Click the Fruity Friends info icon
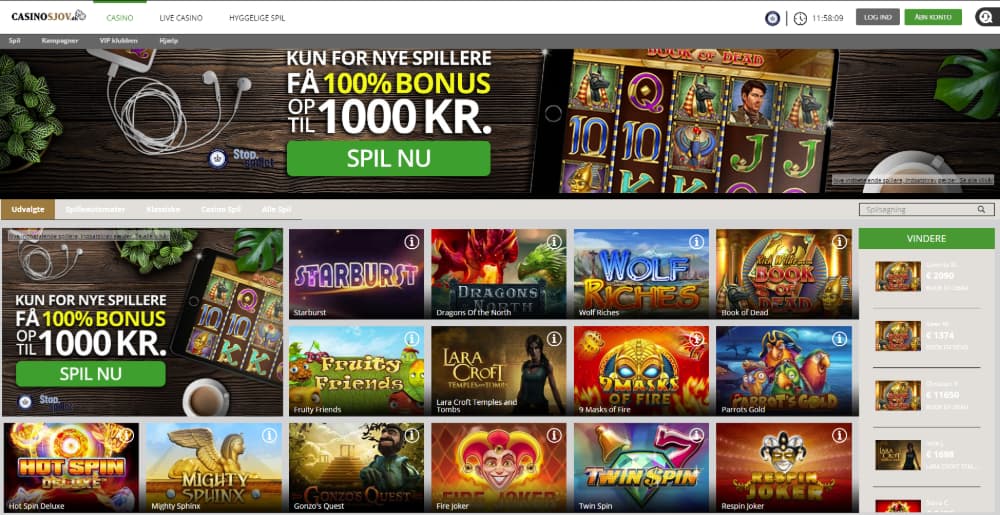Screen dimensions: 1000x515 tap(411, 338)
